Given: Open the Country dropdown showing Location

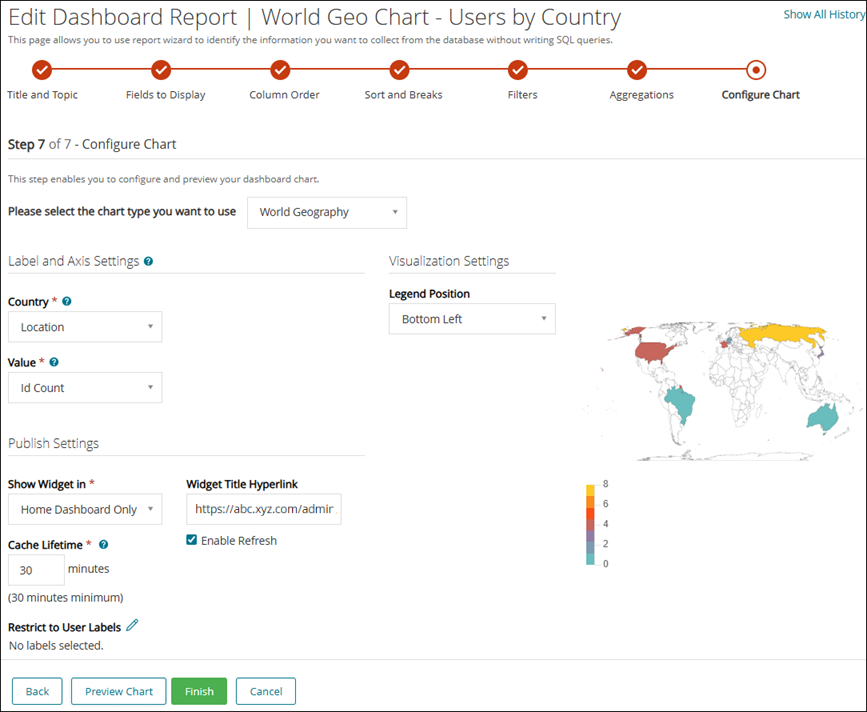Looking at the screenshot, I should click(x=85, y=327).
